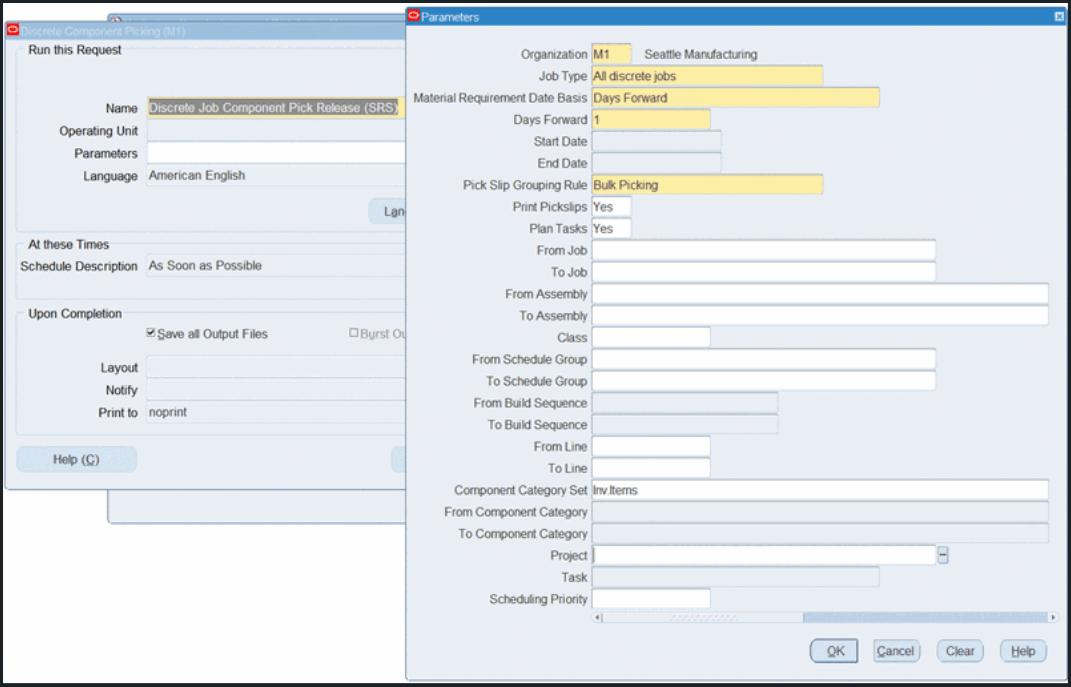1071x687 pixels.
Task: Open Help in the Parameters window
Action: point(1023,651)
